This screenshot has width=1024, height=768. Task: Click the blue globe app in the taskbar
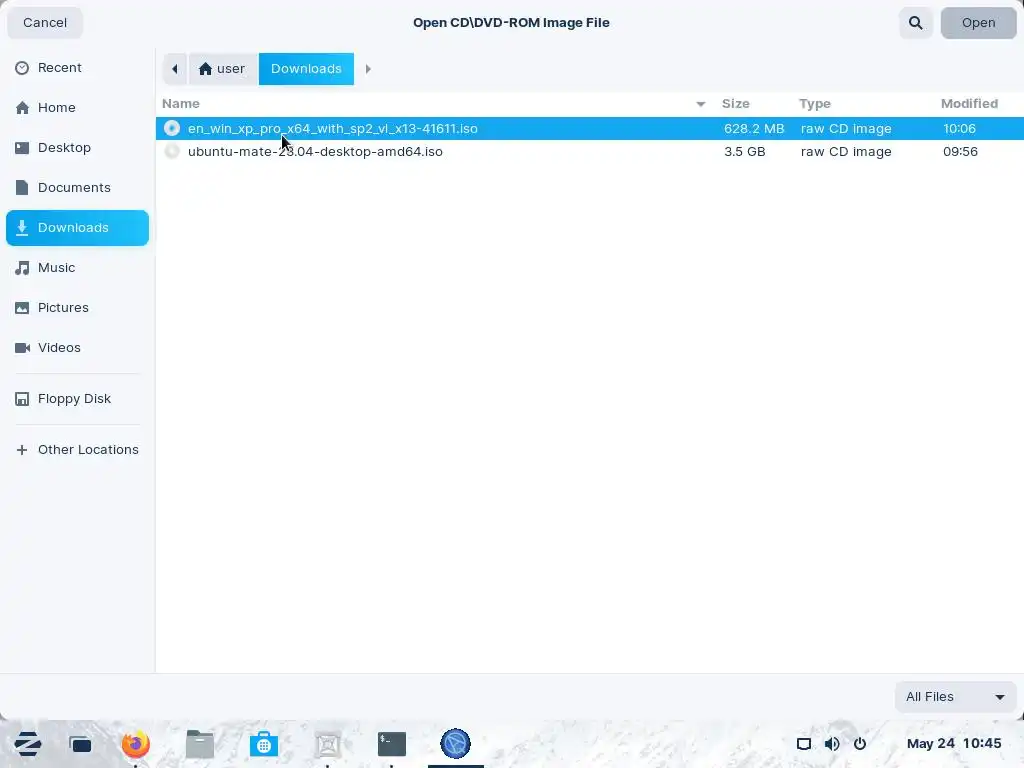tap(455, 744)
